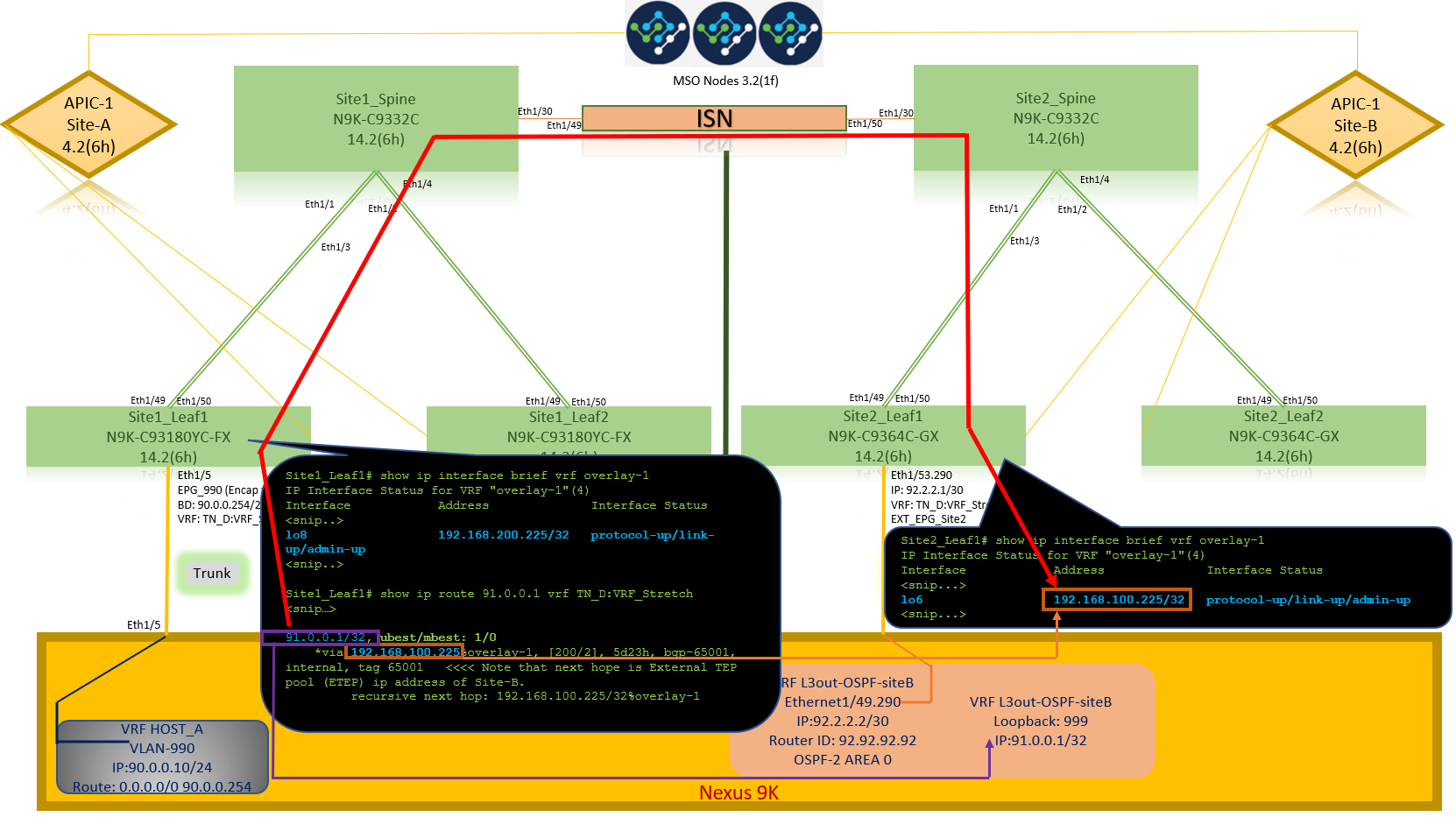Click the recursive next hop line
1456x817 pixels.
tap(526, 696)
